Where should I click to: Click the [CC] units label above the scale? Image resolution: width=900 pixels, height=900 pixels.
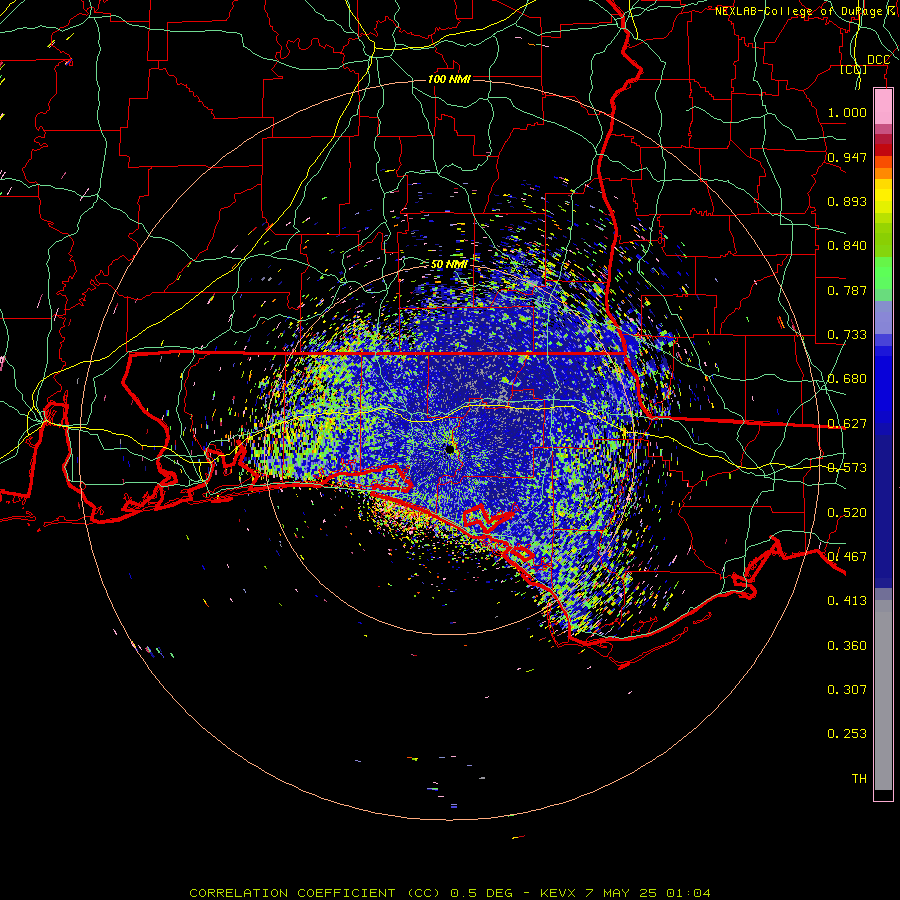pos(854,69)
